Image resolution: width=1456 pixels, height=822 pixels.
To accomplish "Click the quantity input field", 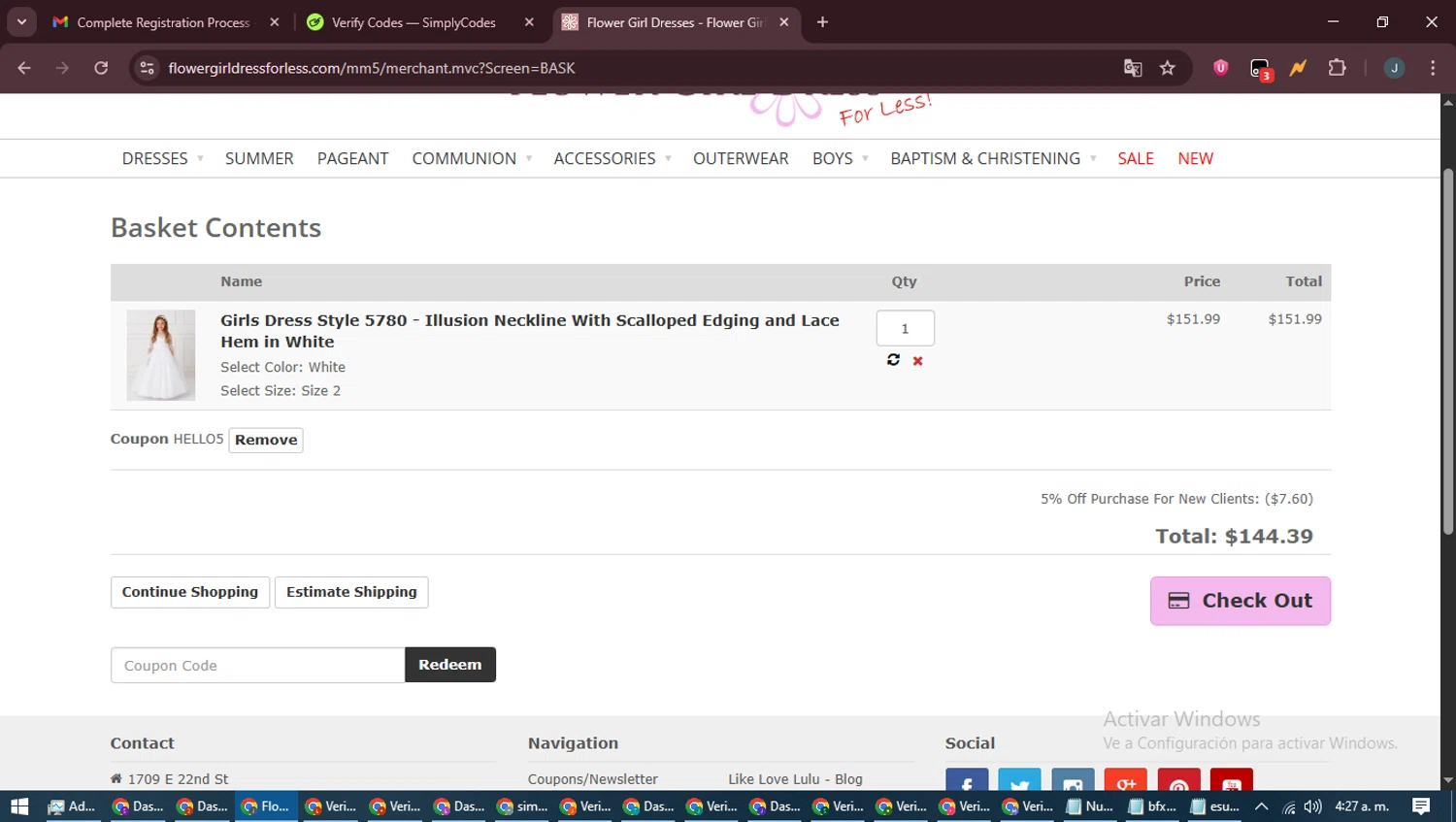I will click(x=906, y=328).
